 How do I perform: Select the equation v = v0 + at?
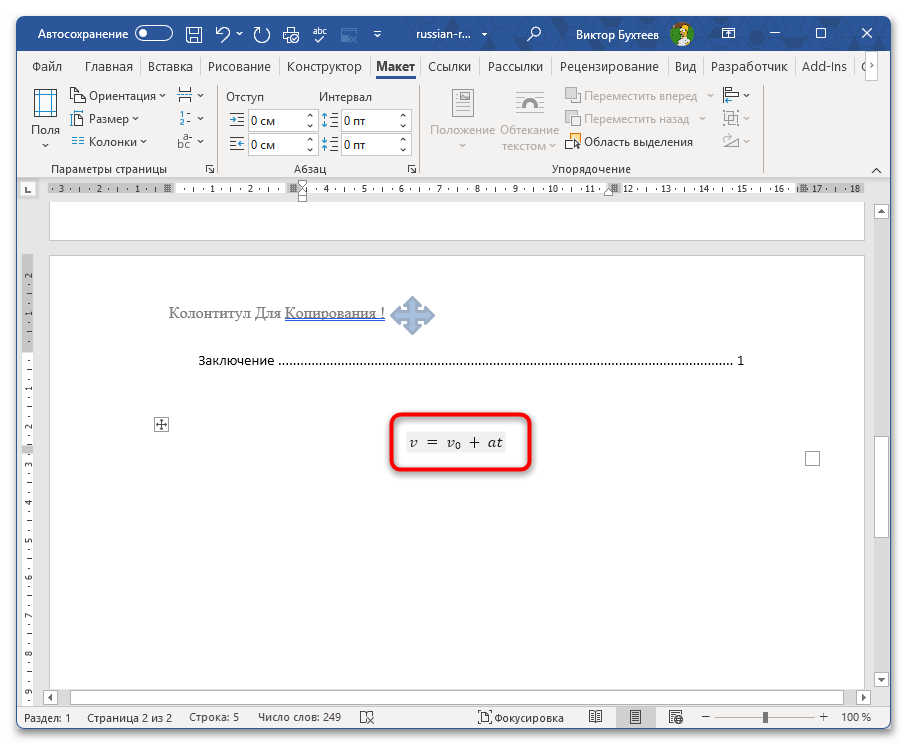(456, 442)
